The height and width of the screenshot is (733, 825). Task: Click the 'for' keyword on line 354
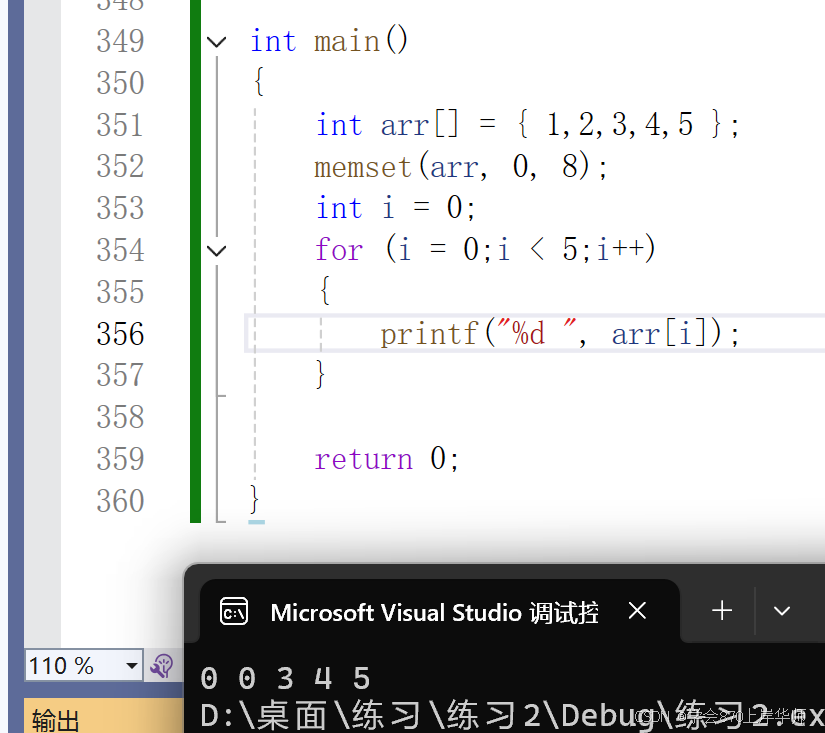pos(339,249)
